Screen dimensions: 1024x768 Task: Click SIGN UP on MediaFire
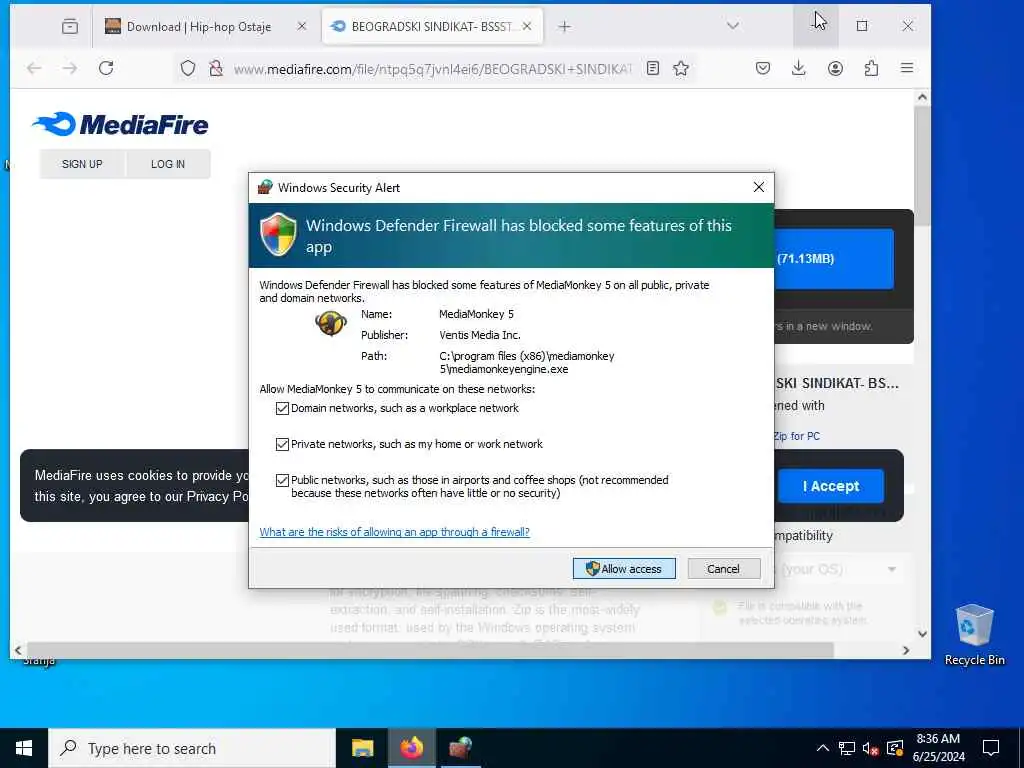pos(82,164)
